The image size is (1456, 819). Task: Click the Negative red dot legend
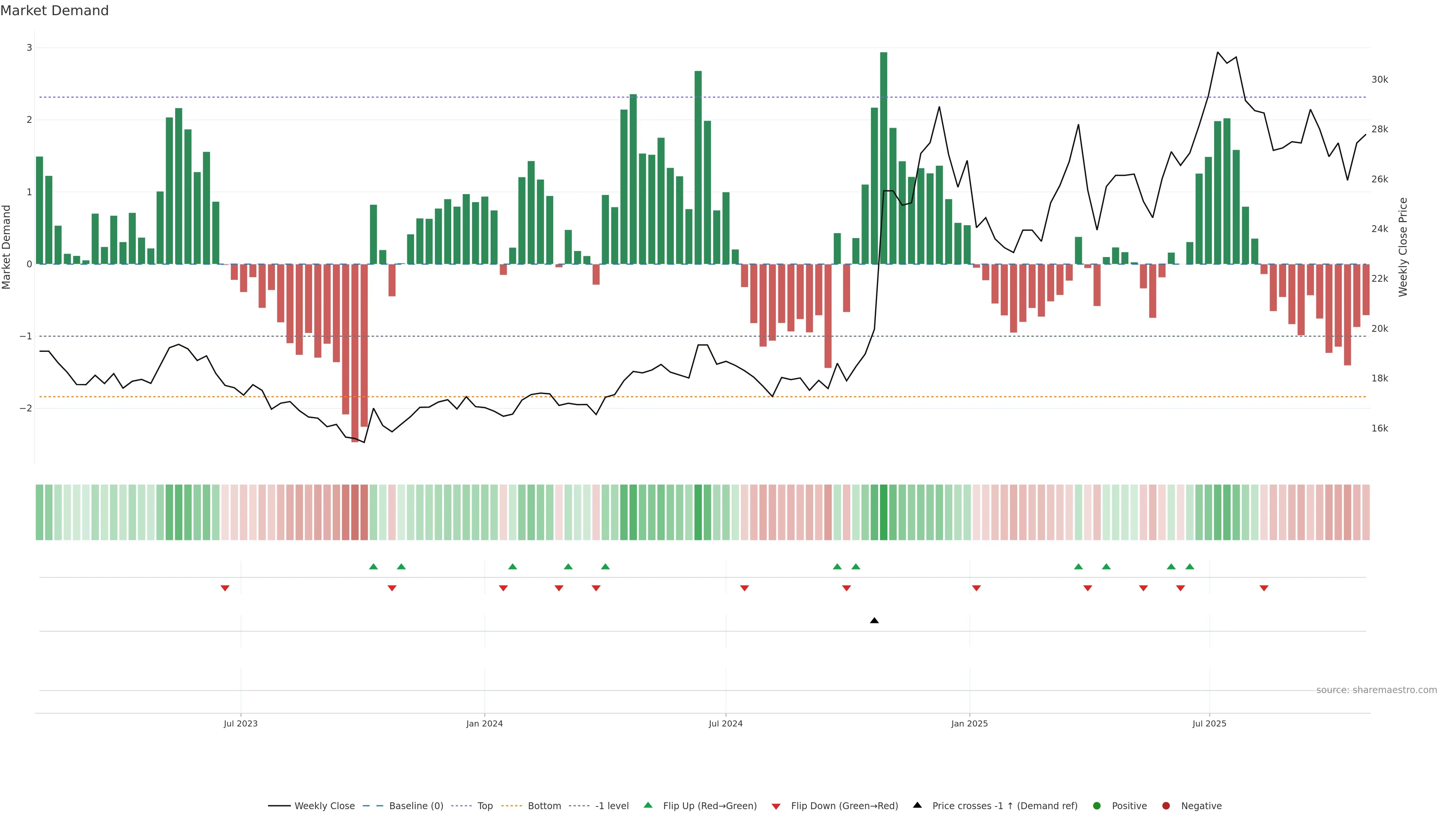pyautogui.click(x=1166, y=806)
